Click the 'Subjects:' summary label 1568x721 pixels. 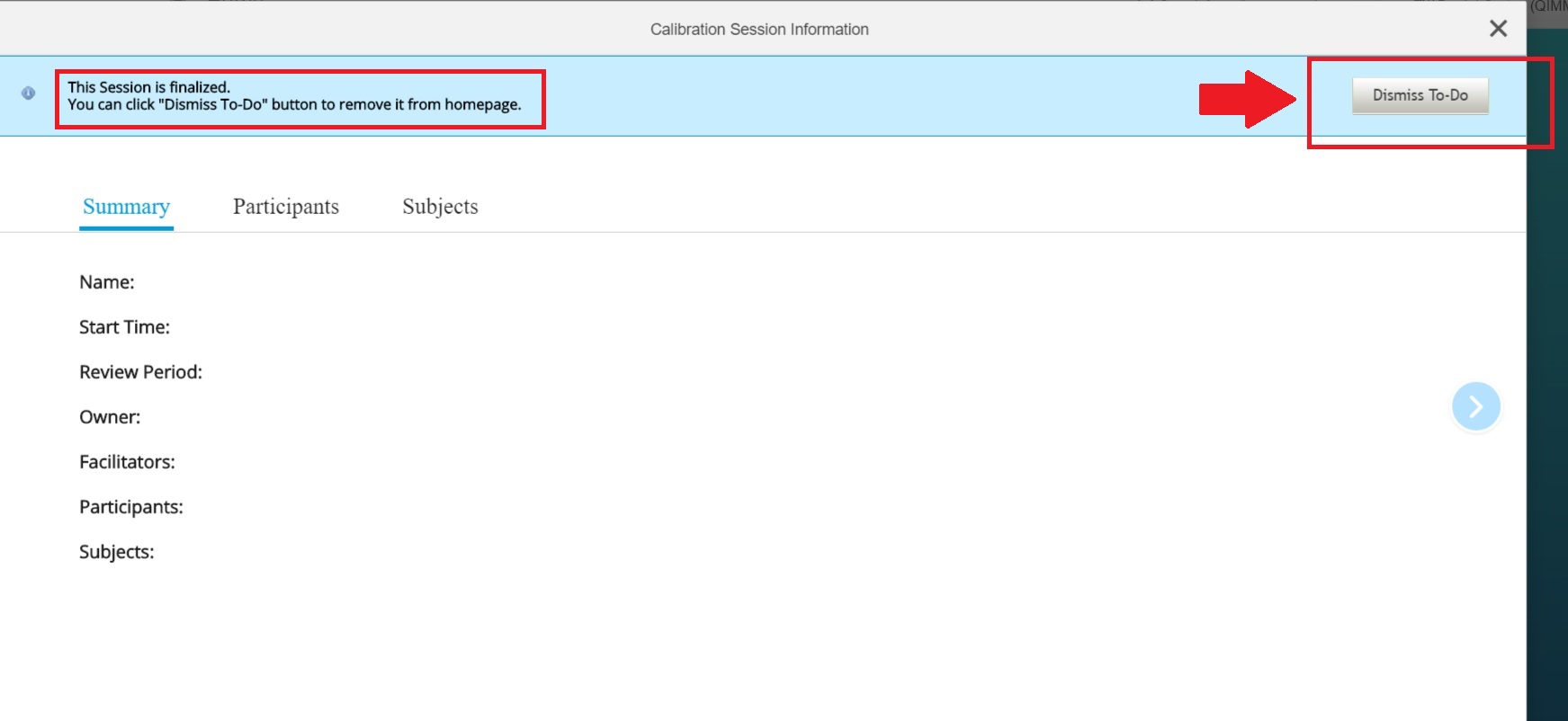tap(117, 552)
